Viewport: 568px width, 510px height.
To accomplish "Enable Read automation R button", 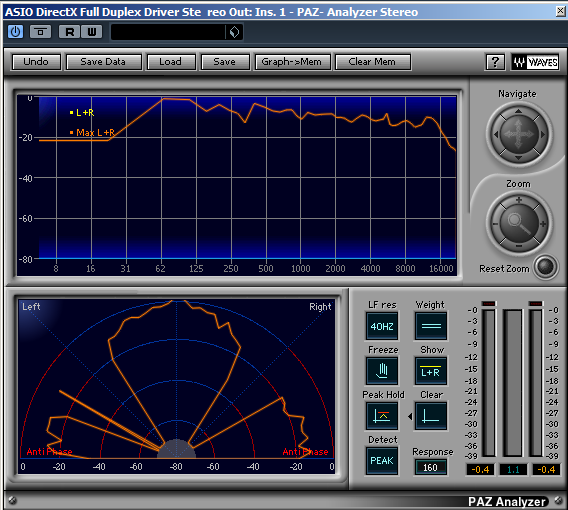I will (x=70, y=32).
